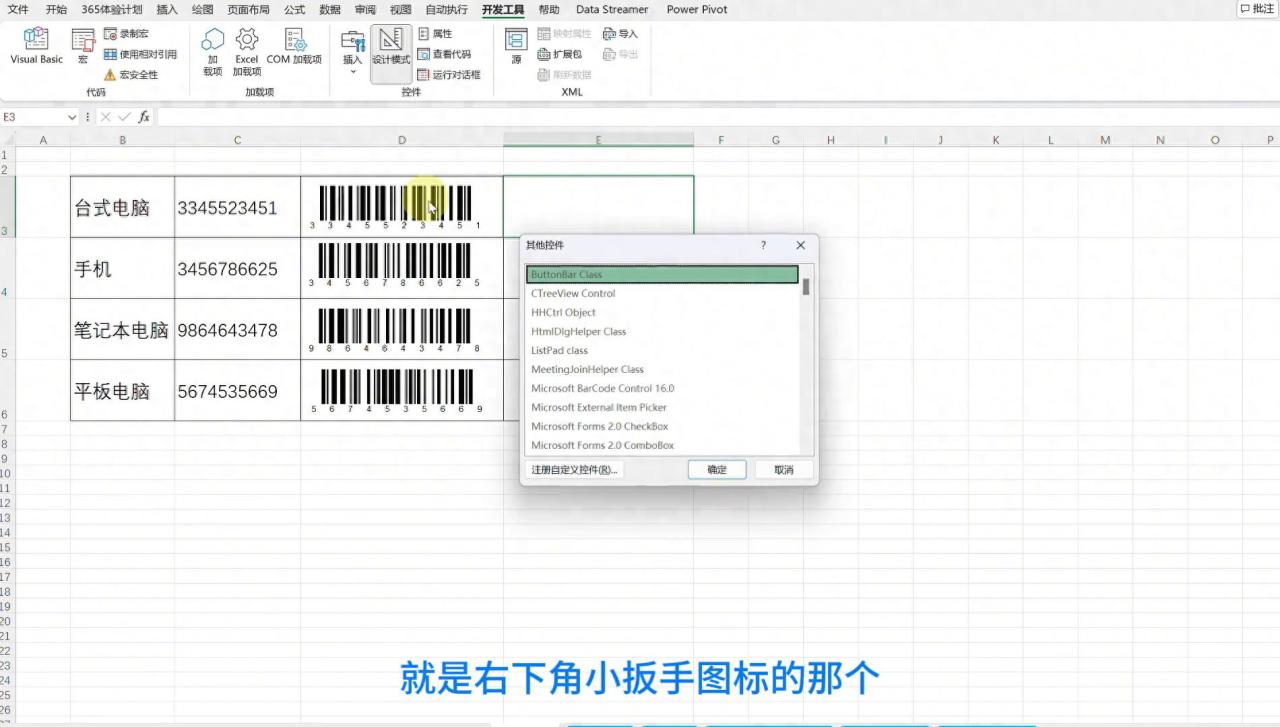
Task: Click the dialog help question mark
Action: (763, 245)
